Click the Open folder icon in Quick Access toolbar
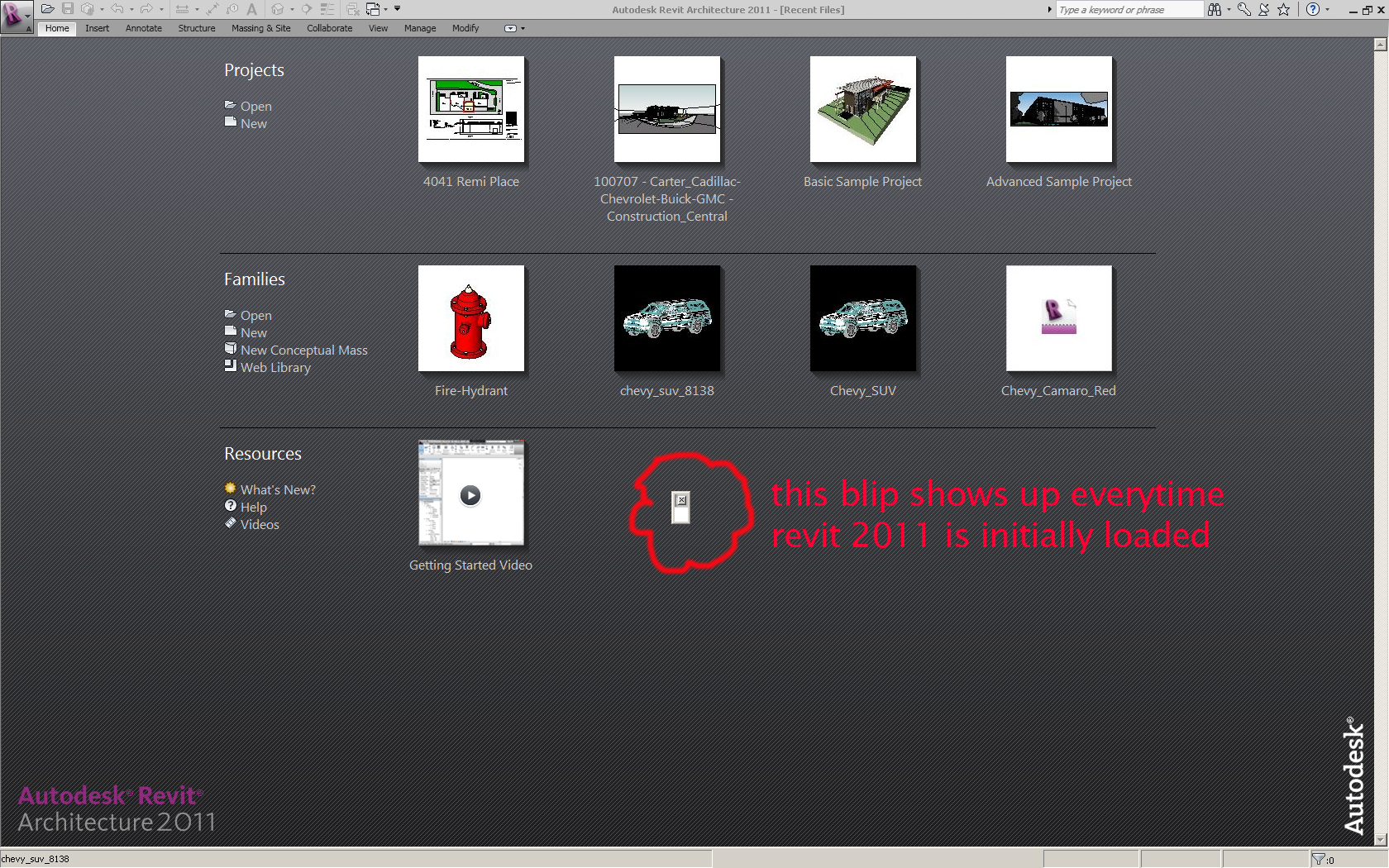 point(47,9)
